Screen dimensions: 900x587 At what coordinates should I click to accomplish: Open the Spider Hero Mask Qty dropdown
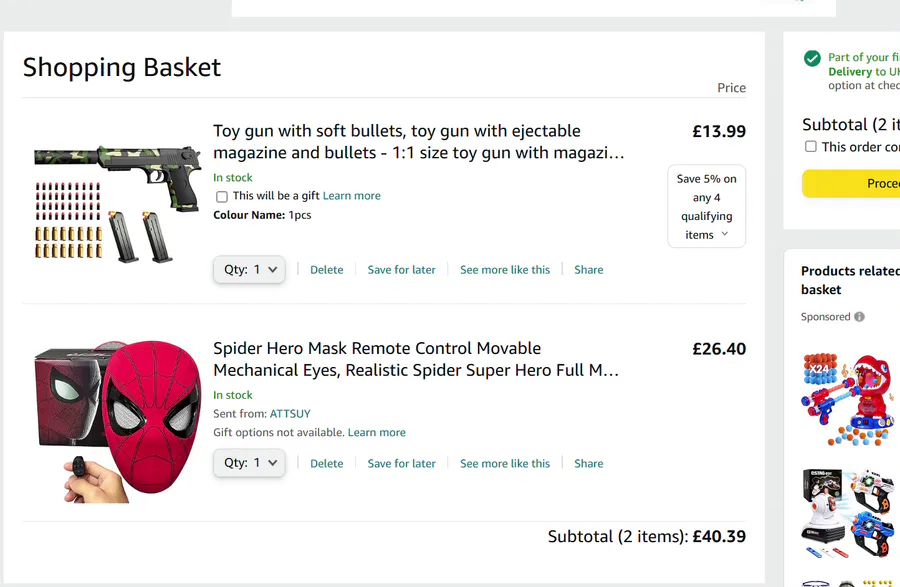point(249,463)
